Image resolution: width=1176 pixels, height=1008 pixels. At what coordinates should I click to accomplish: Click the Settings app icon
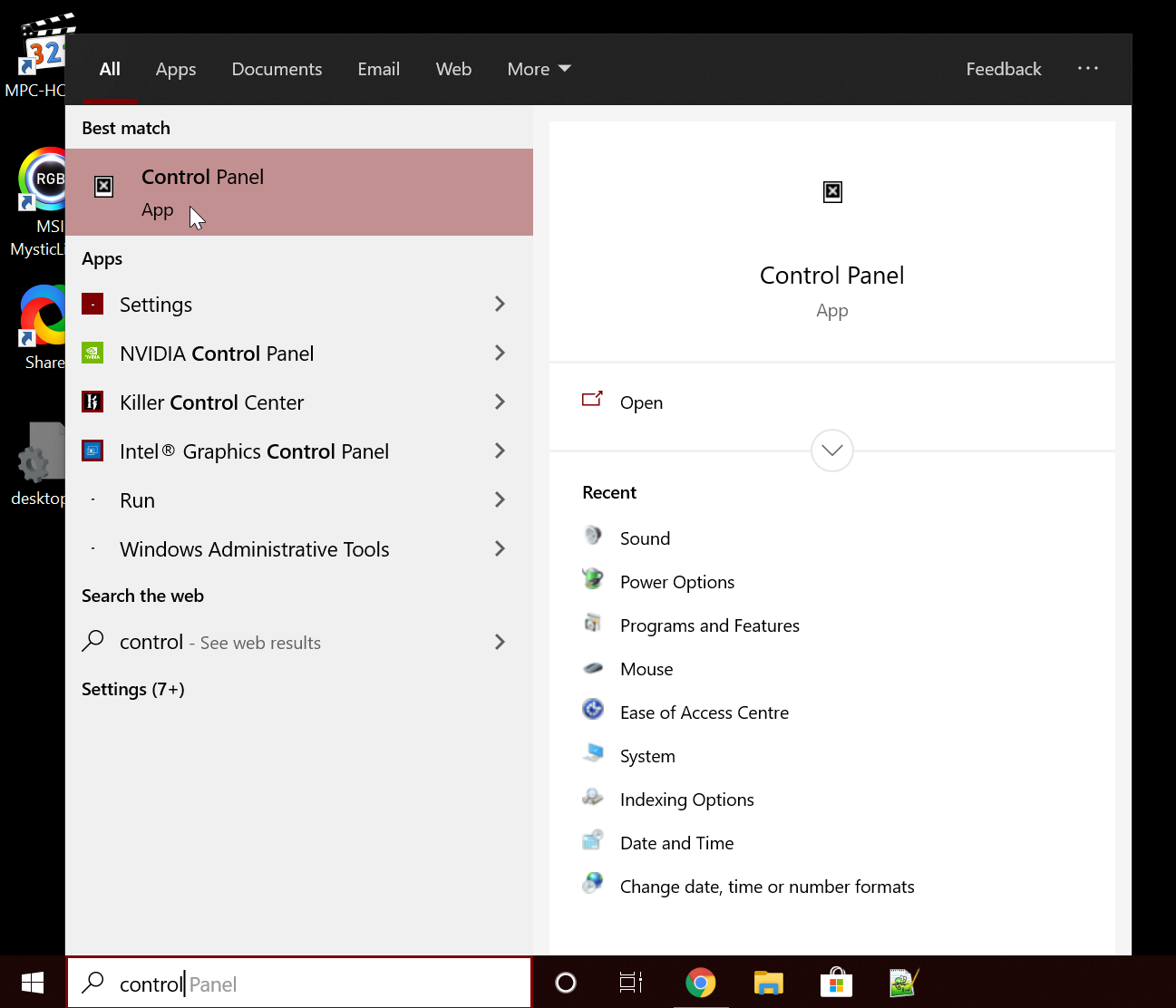92,304
